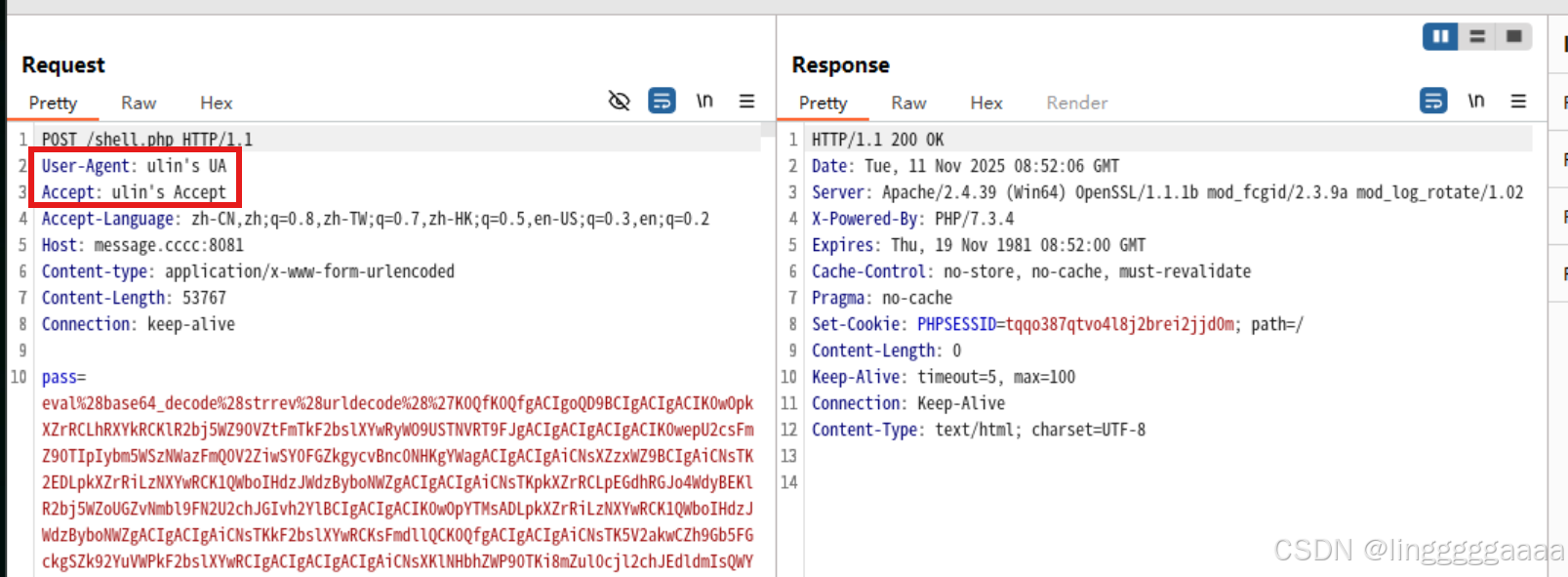Toggle word wrap icon in Response panel

click(1433, 101)
